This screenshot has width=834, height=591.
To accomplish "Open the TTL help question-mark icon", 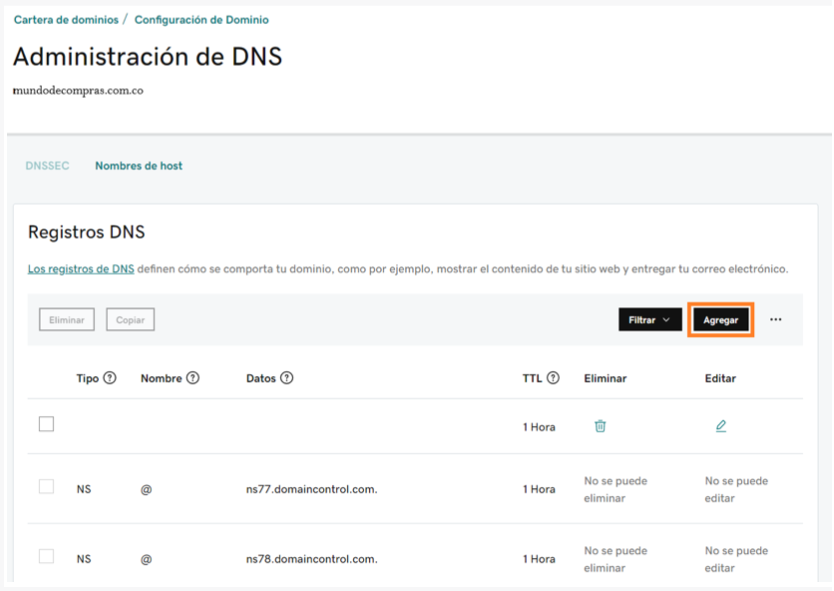I will pos(553,378).
